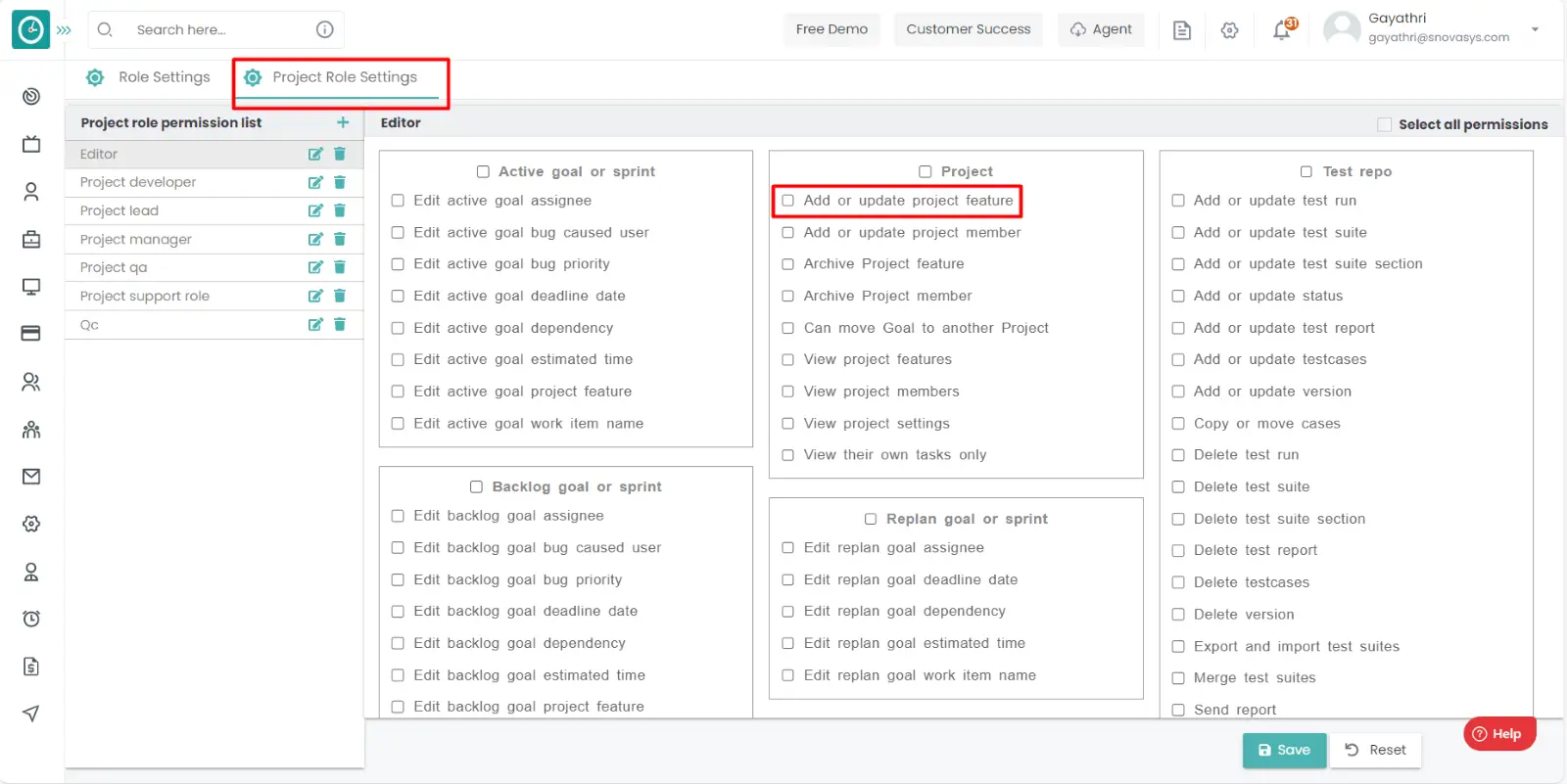The image size is (1567, 784).
Task: Delete the Project manager role with trash icon
Action: pos(340,239)
